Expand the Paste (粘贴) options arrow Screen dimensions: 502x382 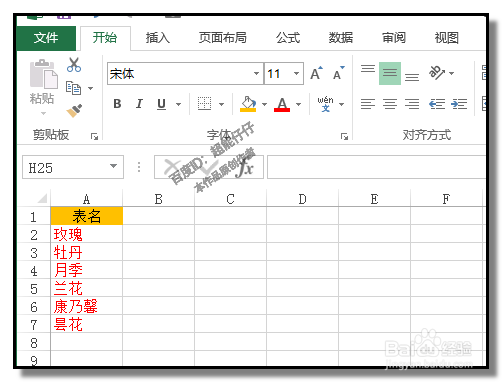coord(44,113)
